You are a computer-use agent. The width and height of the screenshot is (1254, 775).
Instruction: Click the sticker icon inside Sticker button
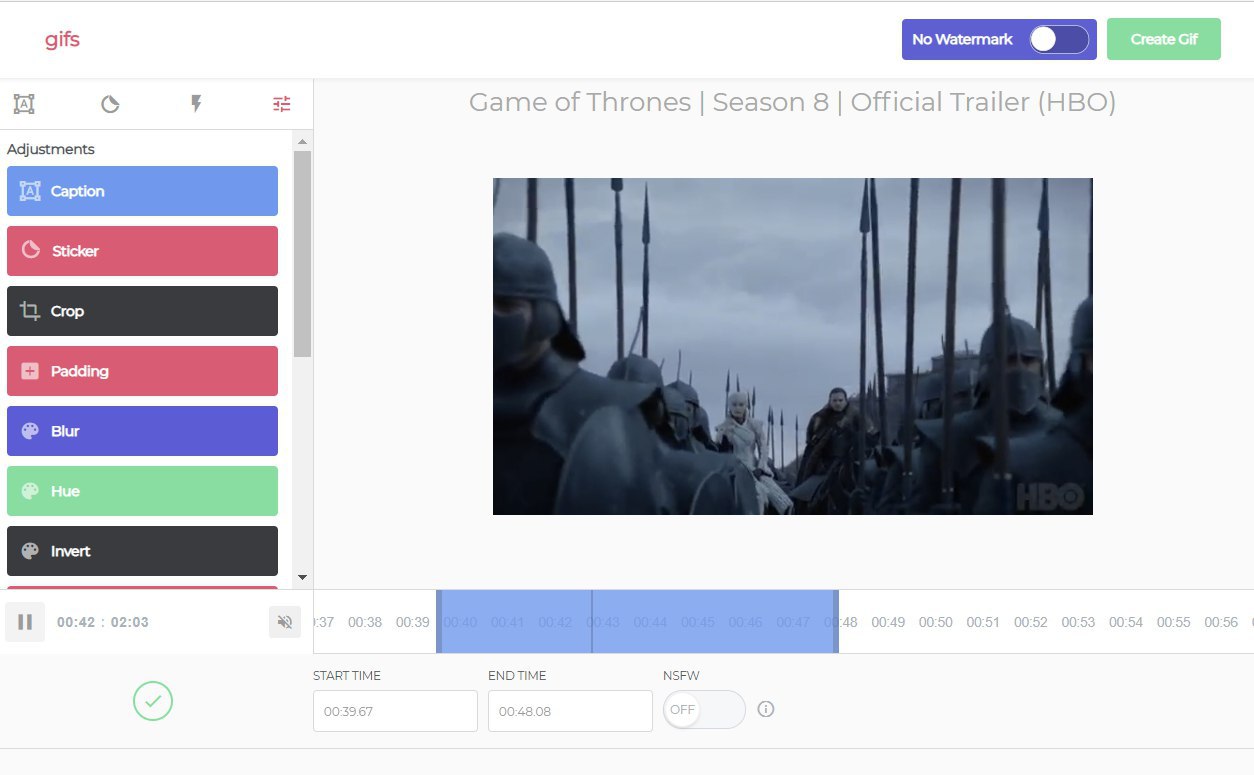click(30, 250)
